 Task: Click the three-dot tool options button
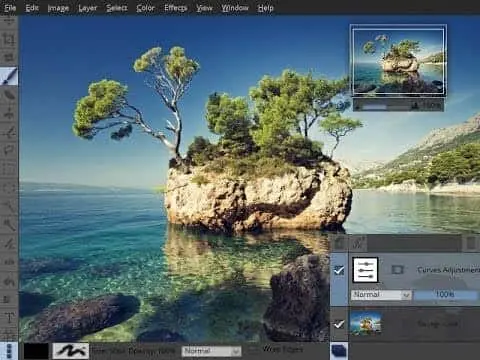tap(9, 351)
